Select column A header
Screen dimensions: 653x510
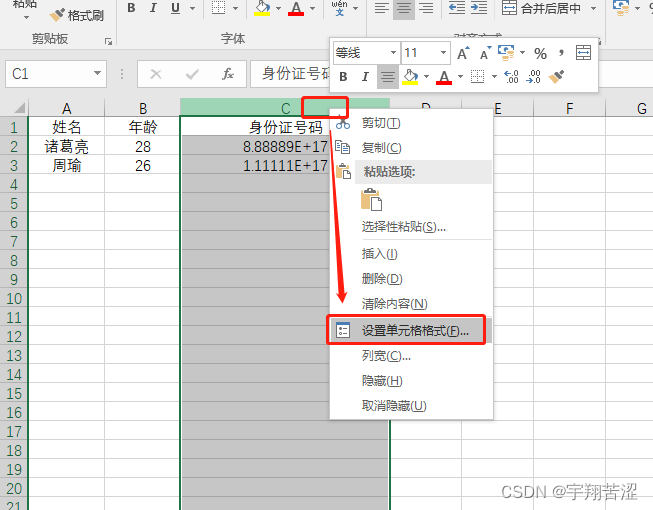pyautogui.click(x=66, y=108)
